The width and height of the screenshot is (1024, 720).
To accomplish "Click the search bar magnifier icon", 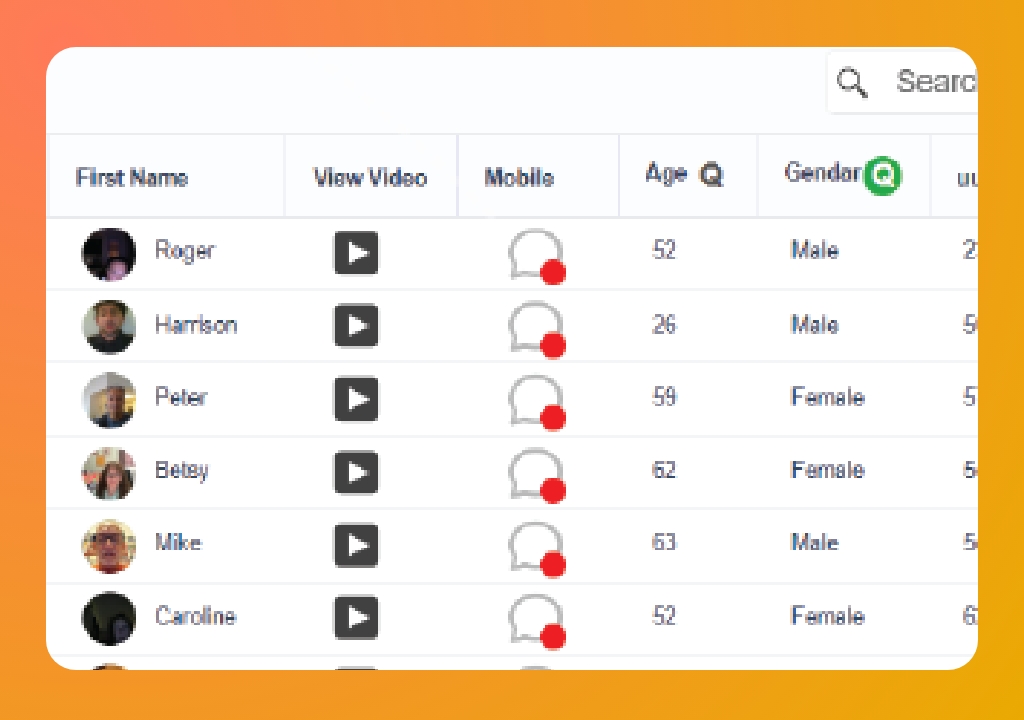I will click(854, 83).
